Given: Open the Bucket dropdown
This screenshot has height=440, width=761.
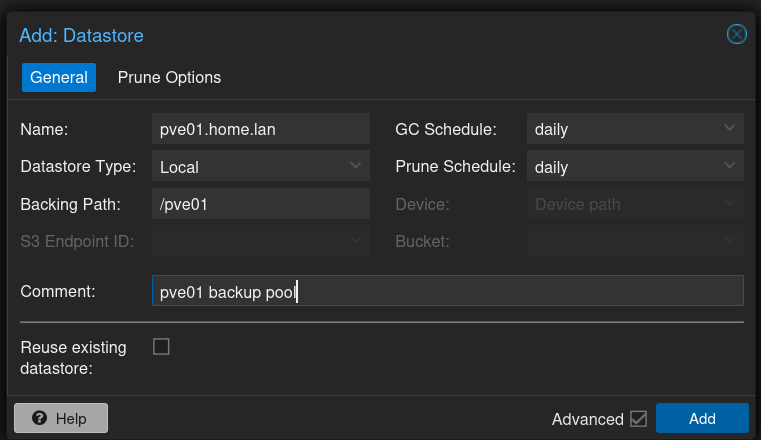Looking at the screenshot, I should click(635, 241).
